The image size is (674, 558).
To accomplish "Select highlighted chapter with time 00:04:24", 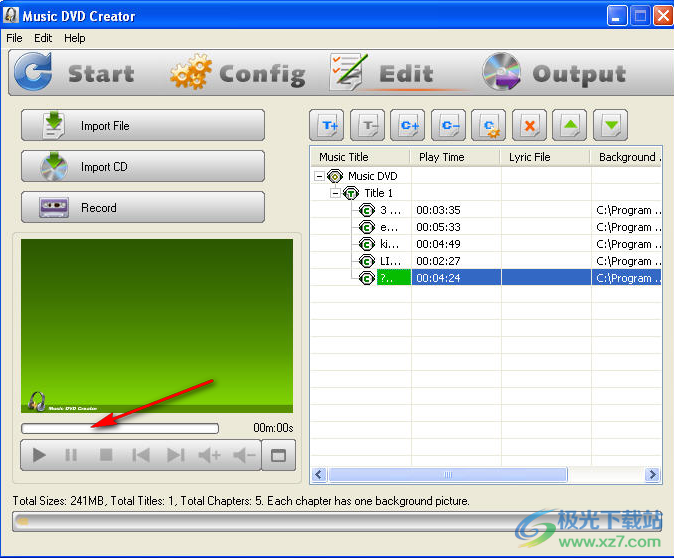I will click(x=486, y=278).
